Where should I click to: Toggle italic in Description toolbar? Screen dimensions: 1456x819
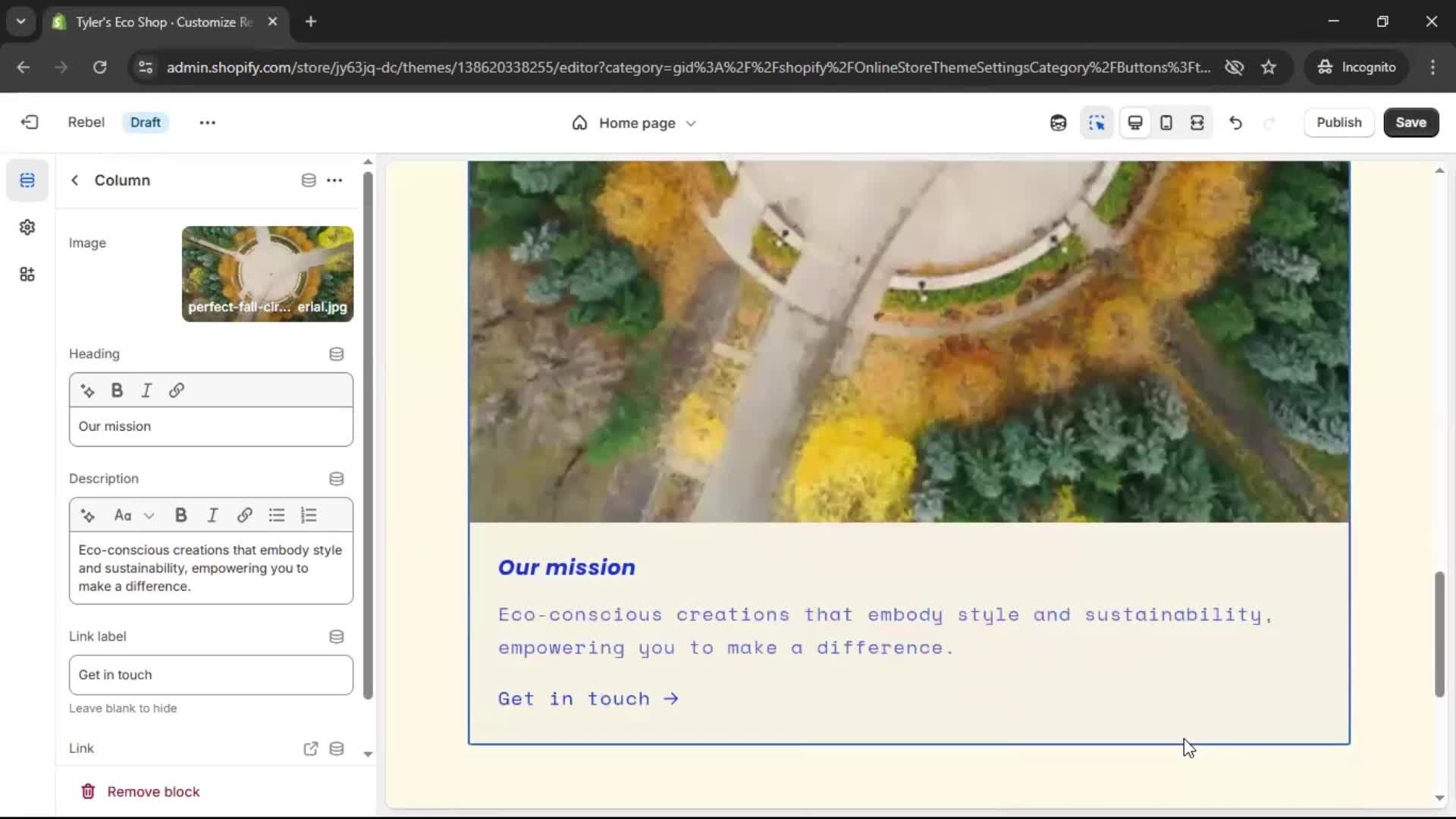pyautogui.click(x=212, y=516)
